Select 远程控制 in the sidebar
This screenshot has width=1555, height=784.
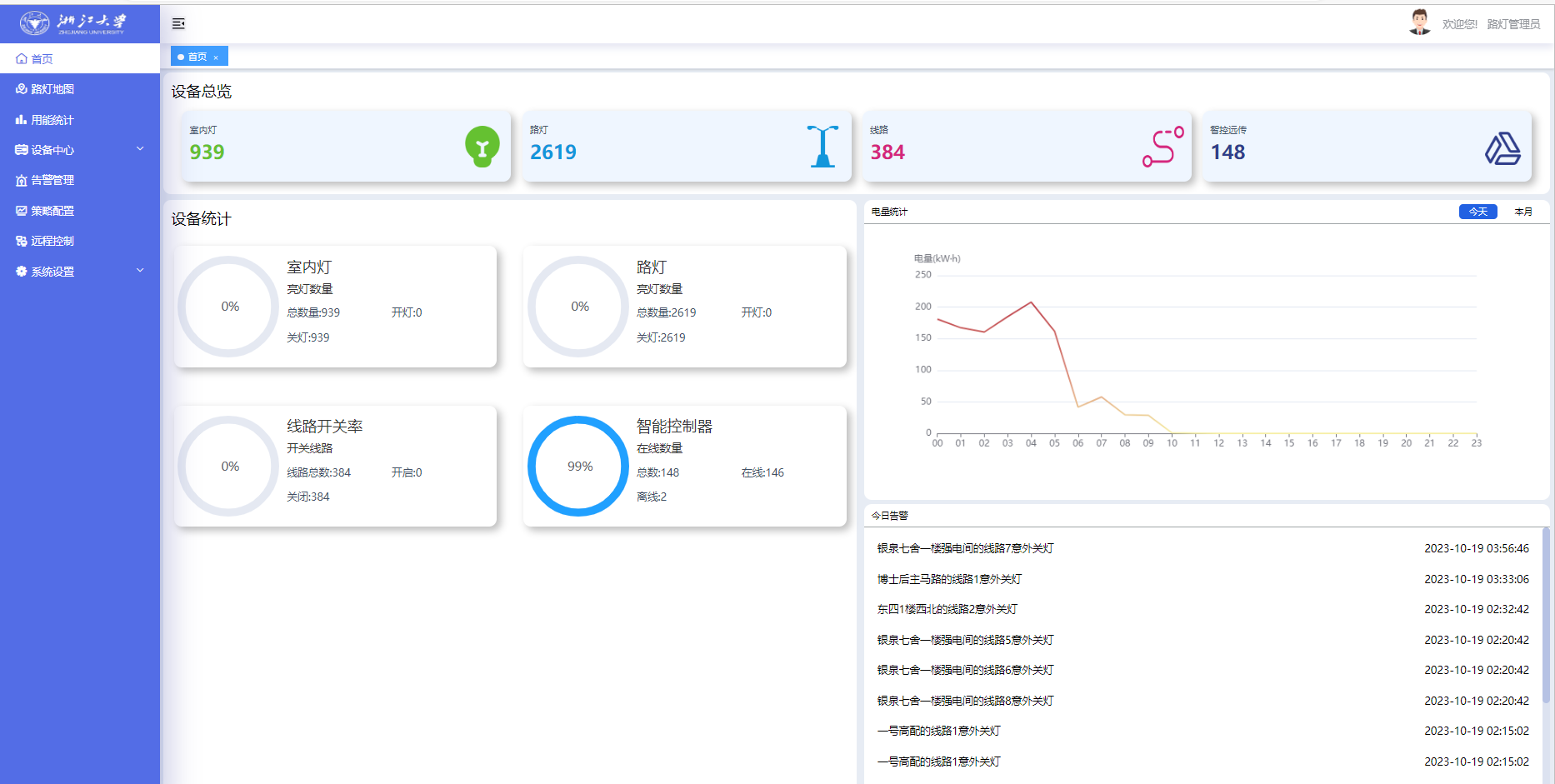pyautogui.click(x=52, y=241)
